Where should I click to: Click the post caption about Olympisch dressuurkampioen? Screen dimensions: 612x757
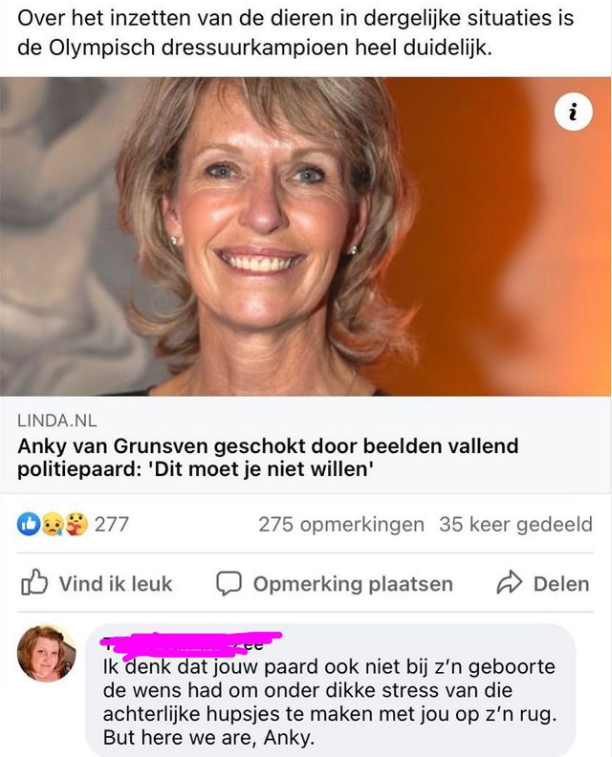point(295,33)
